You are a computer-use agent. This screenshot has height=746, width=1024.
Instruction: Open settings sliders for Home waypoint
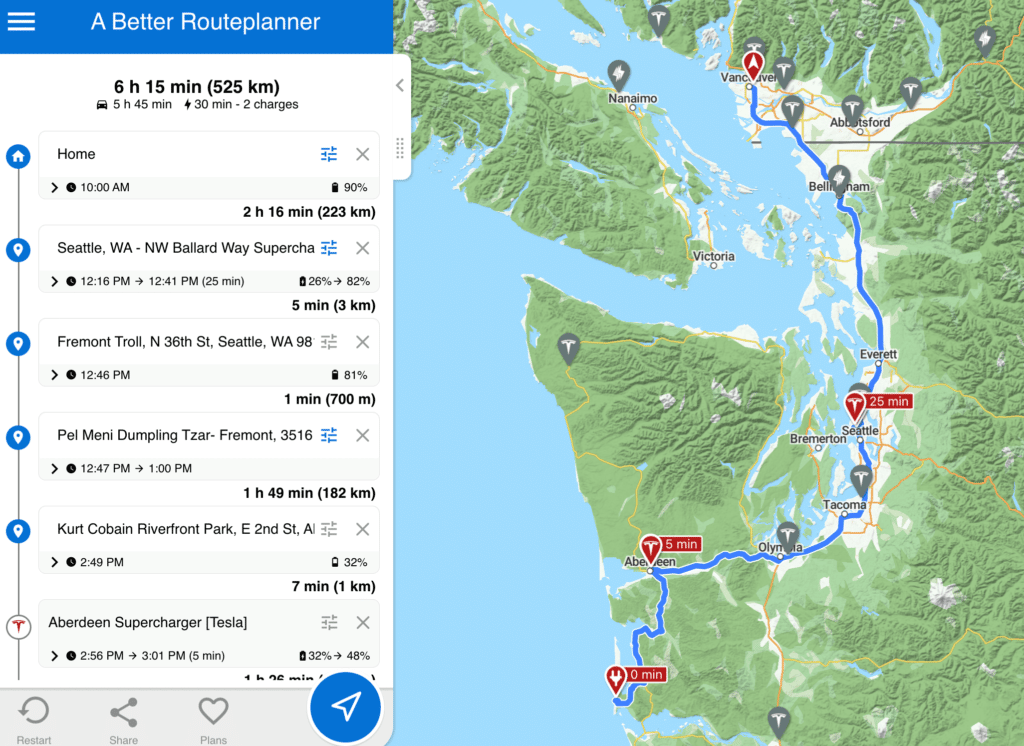pos(329,154)
